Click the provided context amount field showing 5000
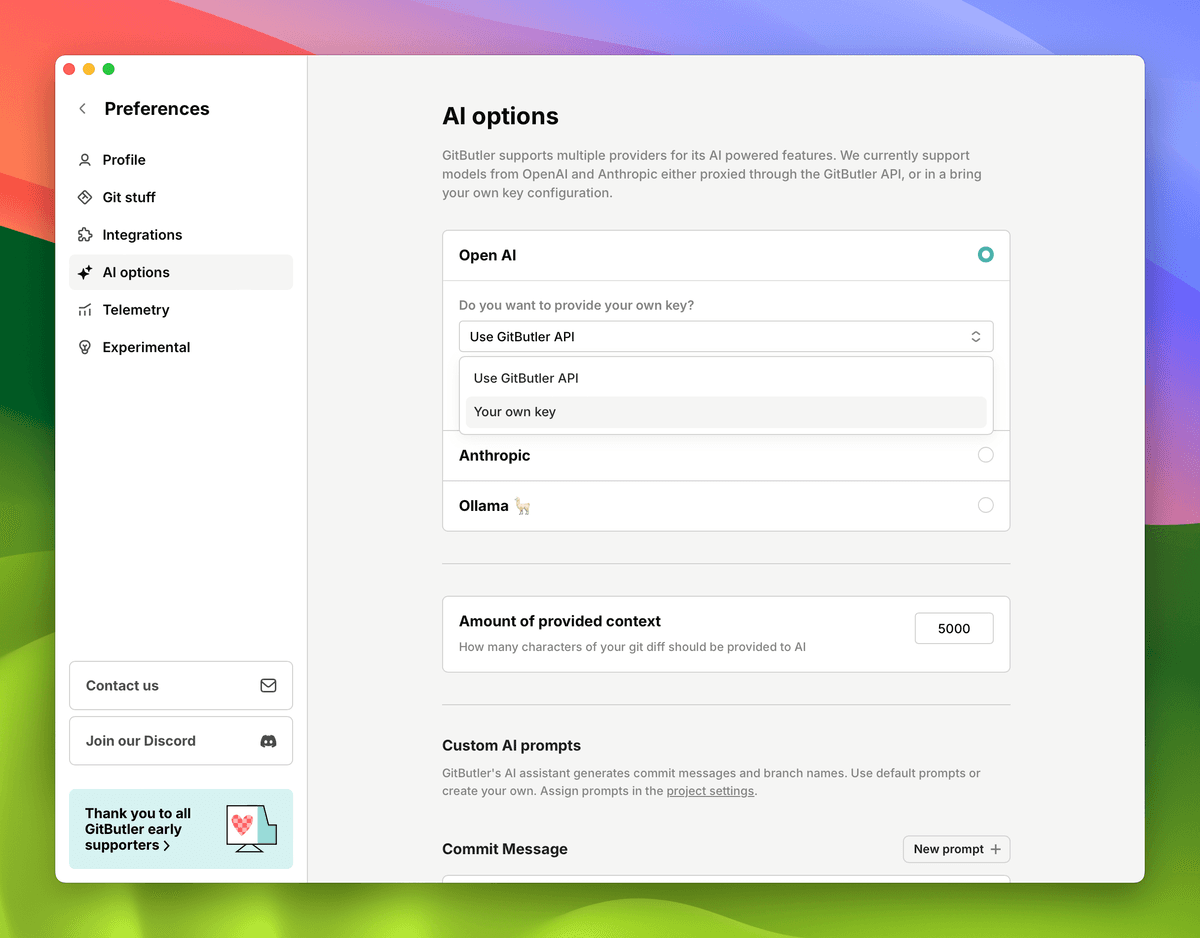This screenshot has width=1200, height=938. pos(953,628)
